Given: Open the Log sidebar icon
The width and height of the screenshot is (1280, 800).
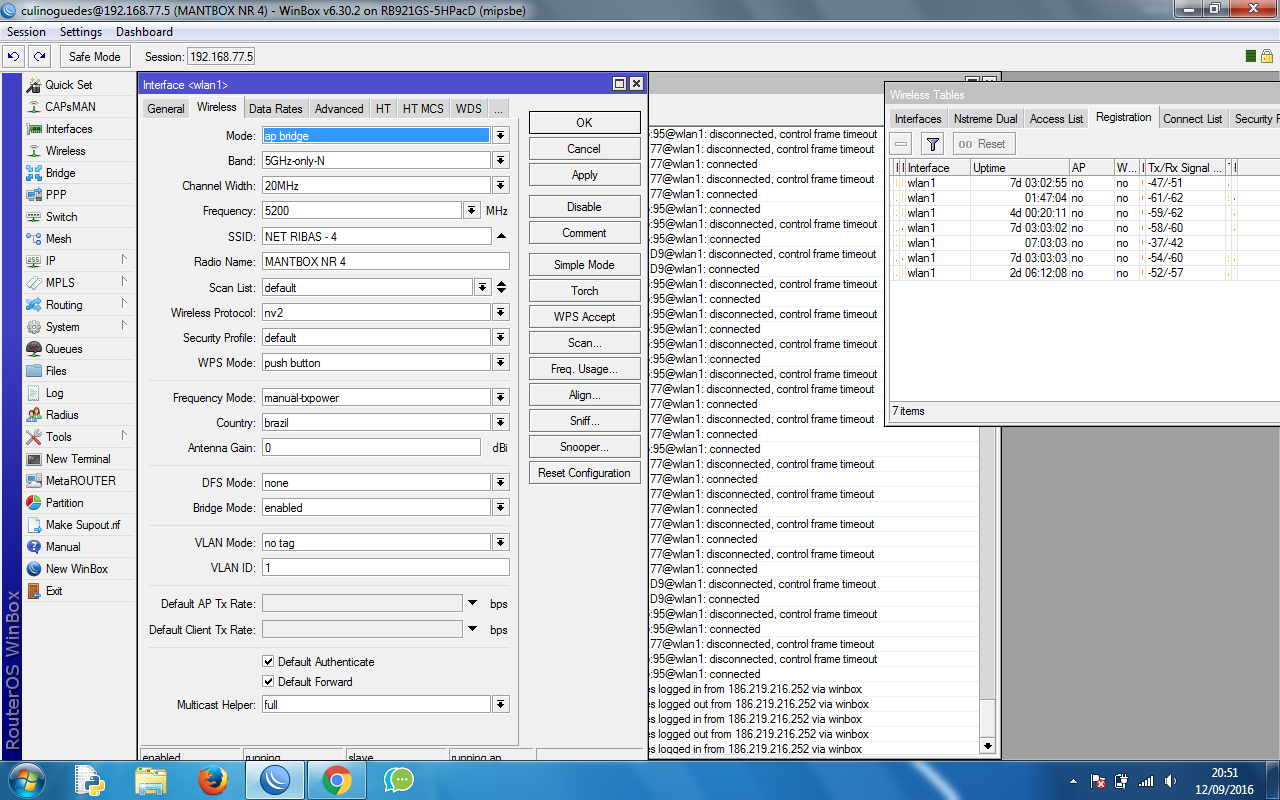Looking at the screenshot, I should (34, 393).
